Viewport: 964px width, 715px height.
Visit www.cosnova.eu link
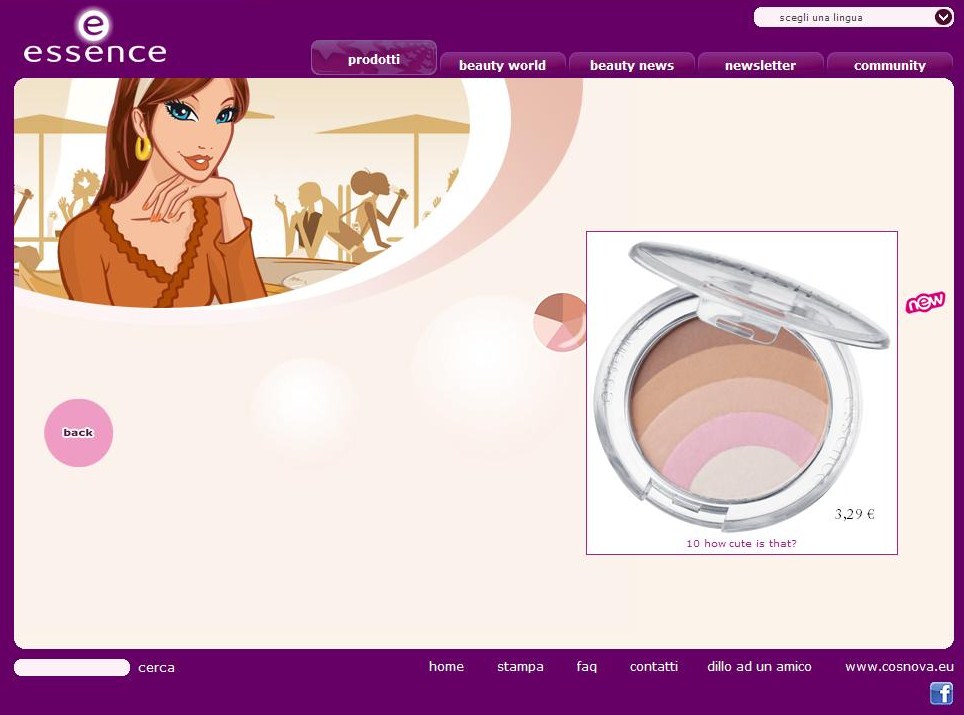(899, 666)
